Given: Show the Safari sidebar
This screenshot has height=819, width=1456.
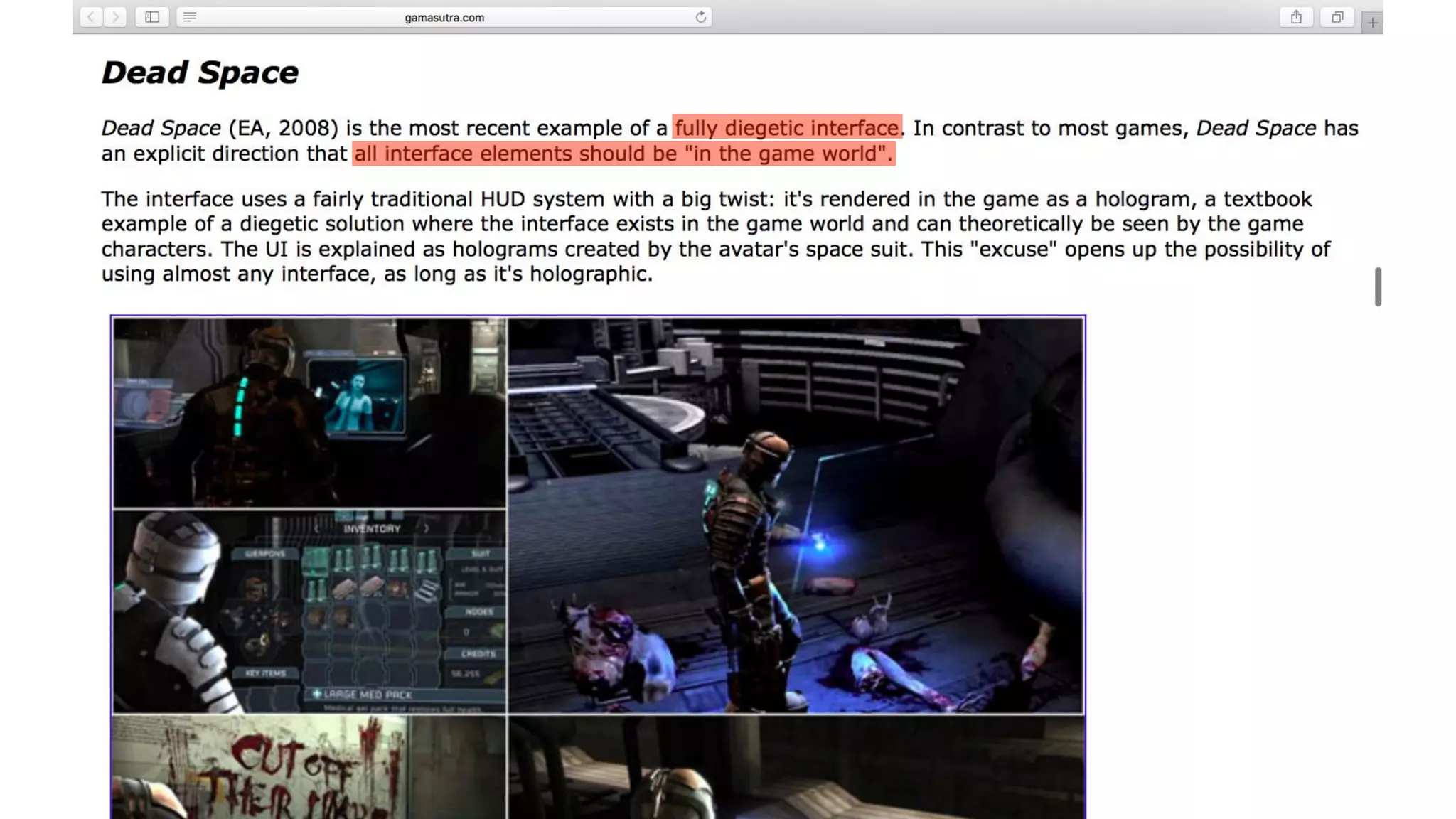Looking at the screenshot, I should pyautogui.click(x=152, y=17).
